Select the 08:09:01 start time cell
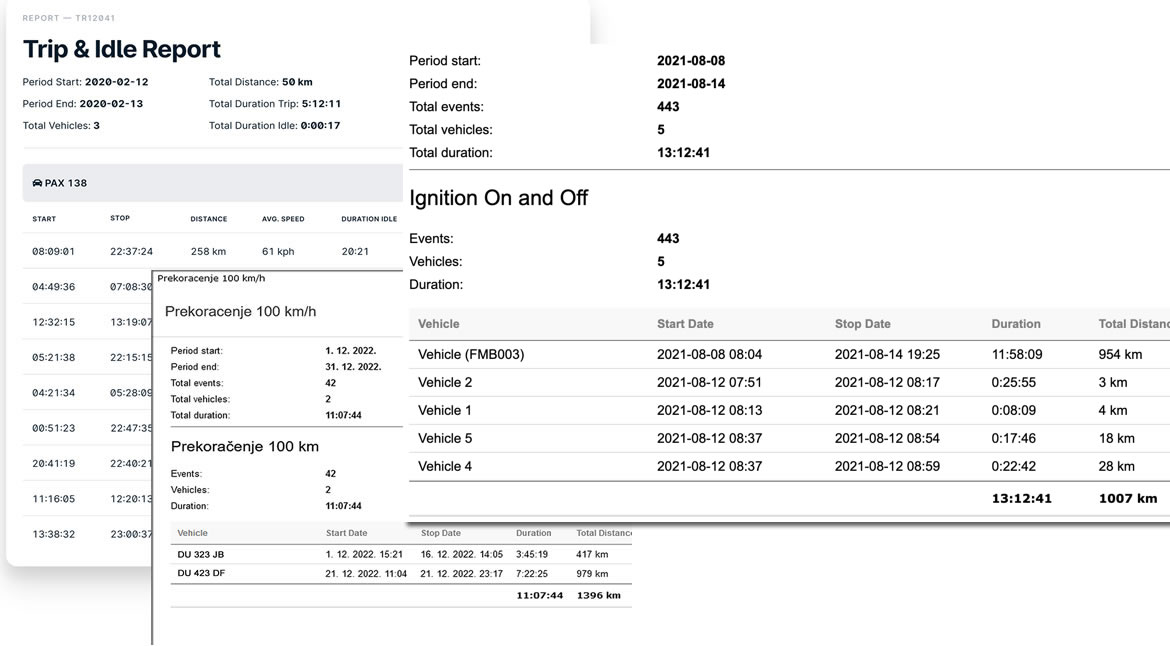Screen dimensions: 1170x646 click(x=54, y=251)
